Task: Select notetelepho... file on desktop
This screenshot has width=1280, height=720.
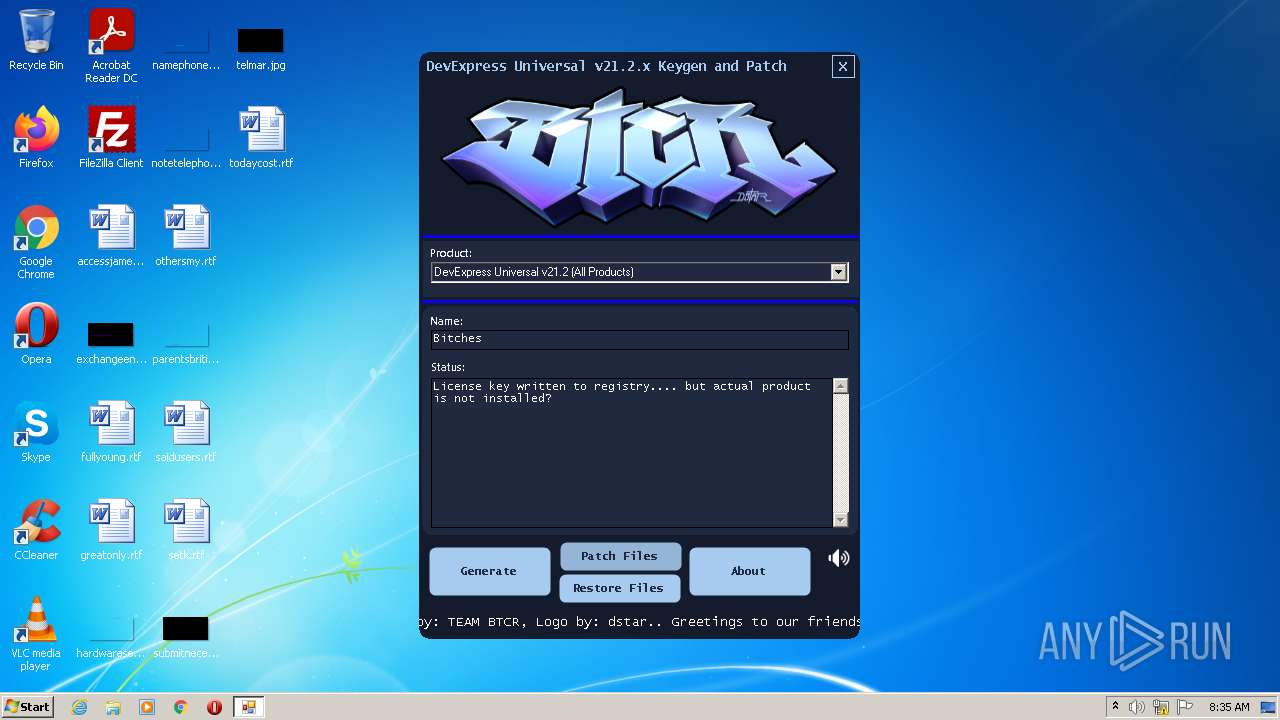Action: [x=186, y=145]
